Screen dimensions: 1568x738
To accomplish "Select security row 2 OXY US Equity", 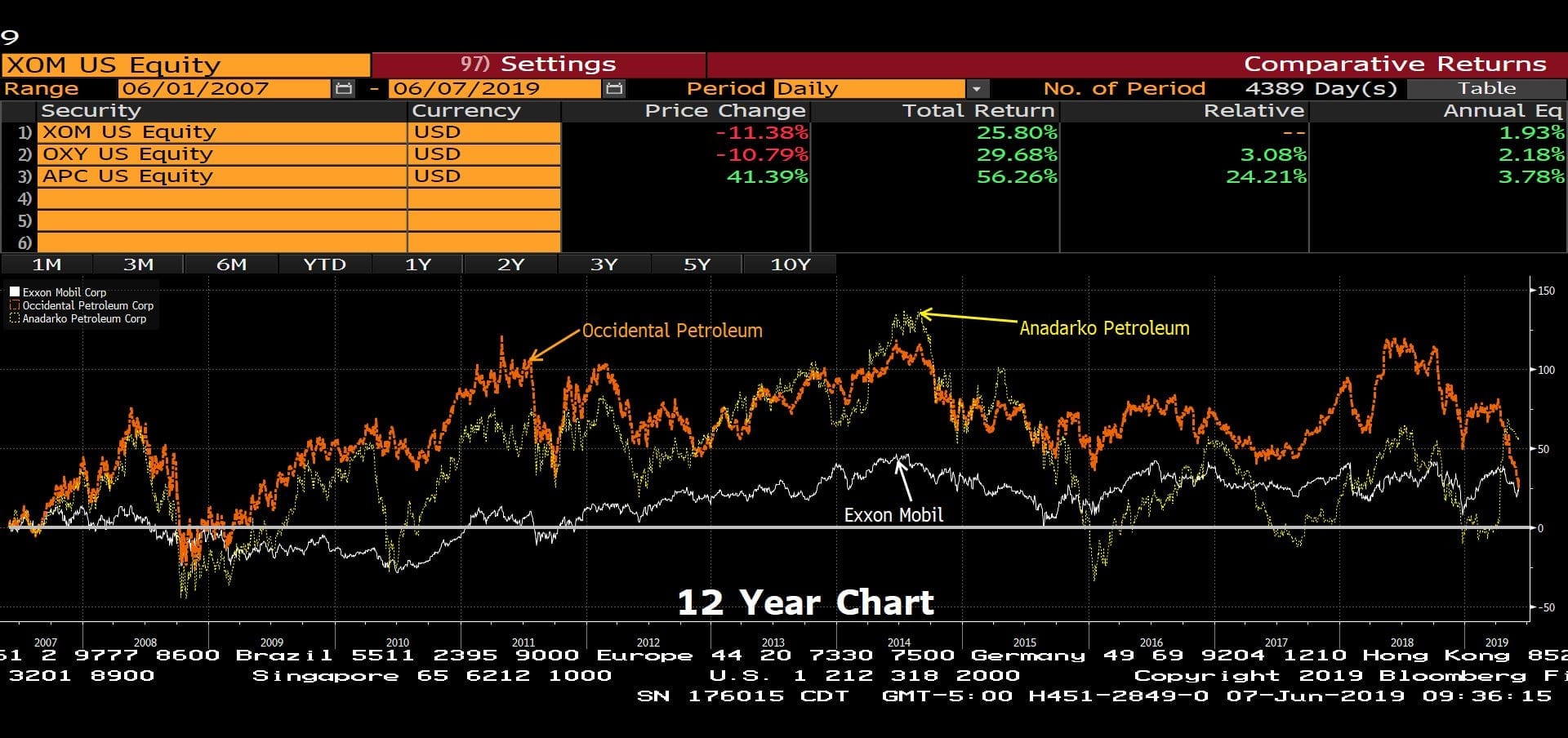I will point(222,154).
